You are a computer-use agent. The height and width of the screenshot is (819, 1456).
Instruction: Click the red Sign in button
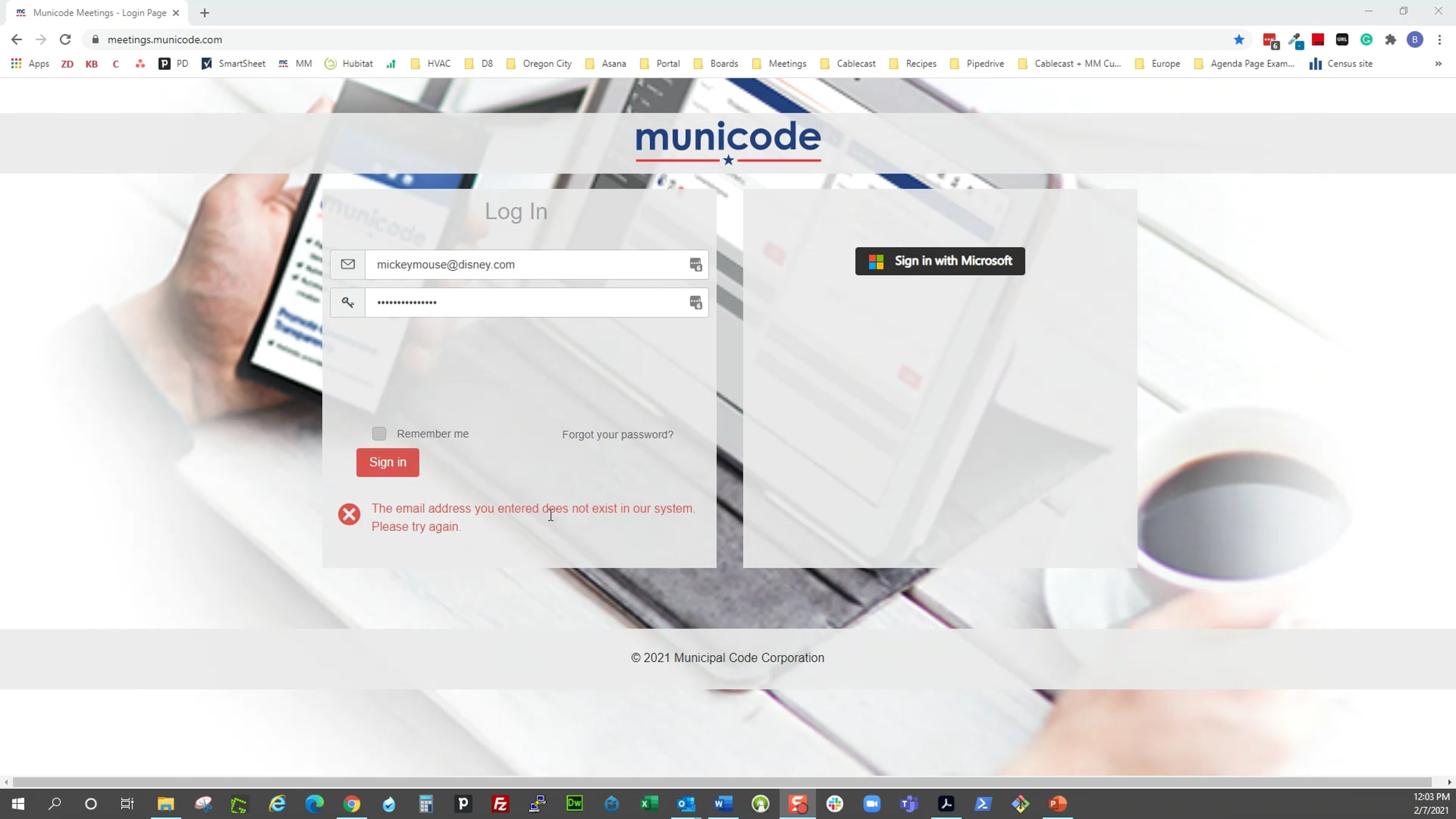pos(388,462)
